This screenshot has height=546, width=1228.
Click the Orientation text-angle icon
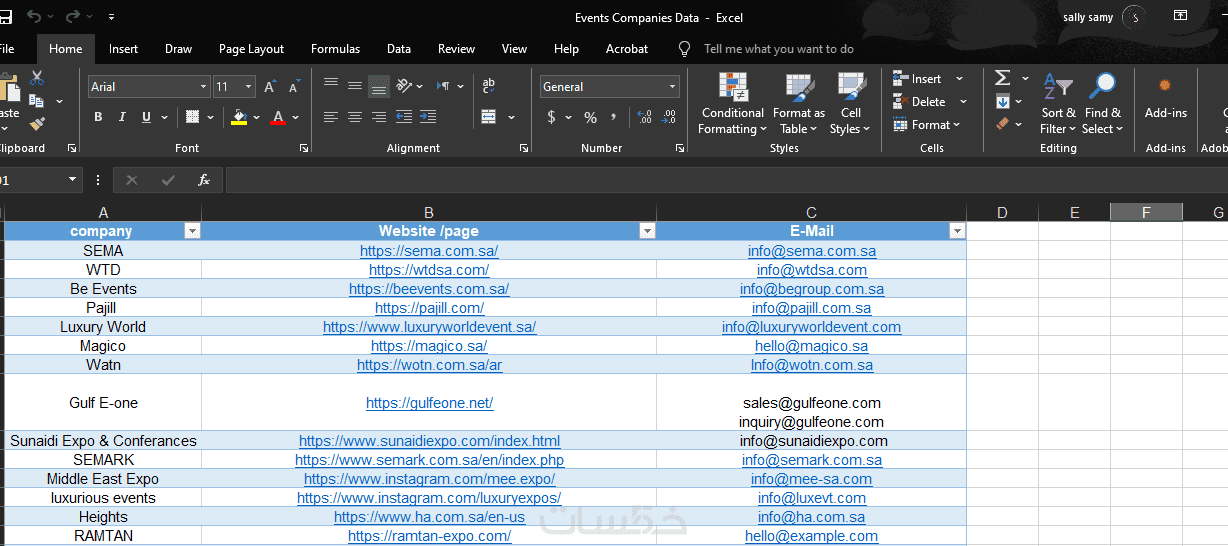click(405, 86)
